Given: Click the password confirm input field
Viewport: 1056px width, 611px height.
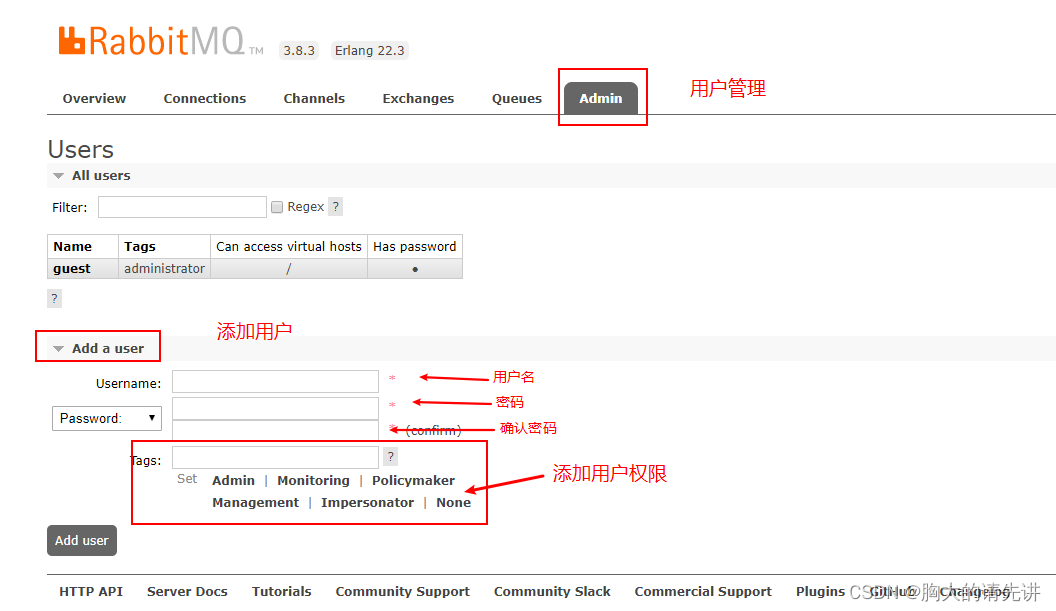Looking at the screenshot, I should [275, 430].
